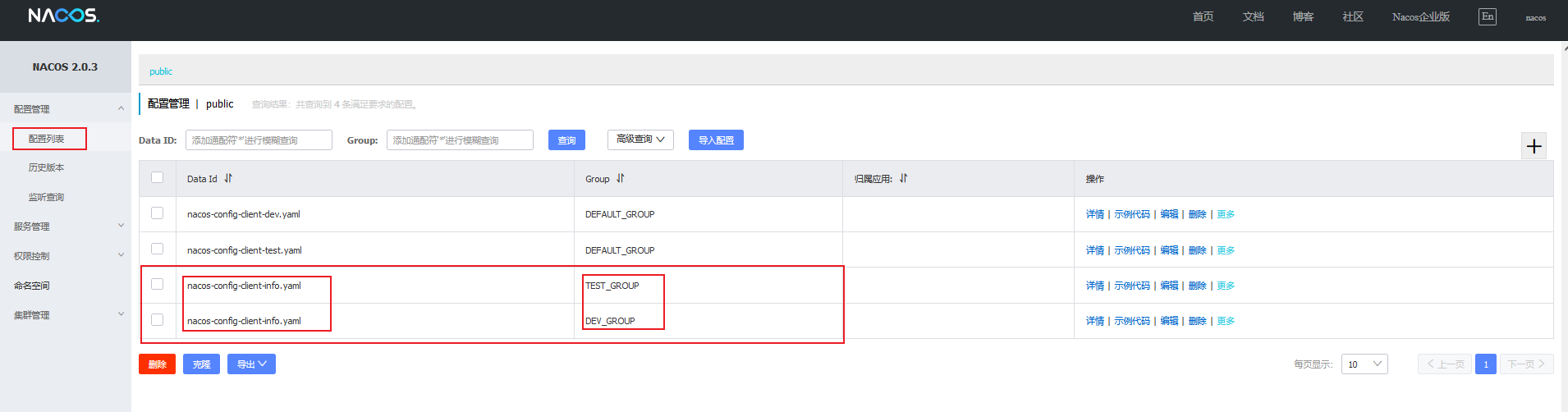Sort the Group column using arrows
The height and width of the screenshot is (412, 1568).
(x=621, y=178)
